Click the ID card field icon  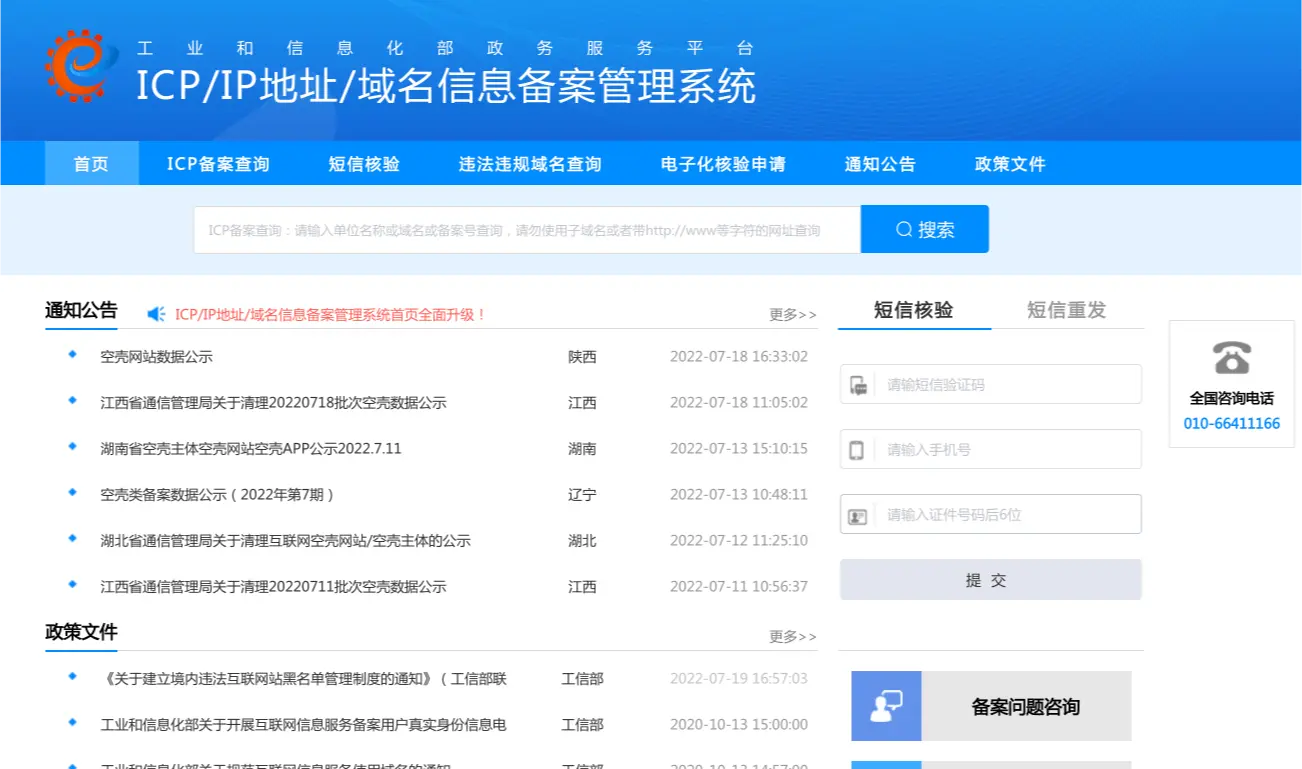(x=857, y=516)
